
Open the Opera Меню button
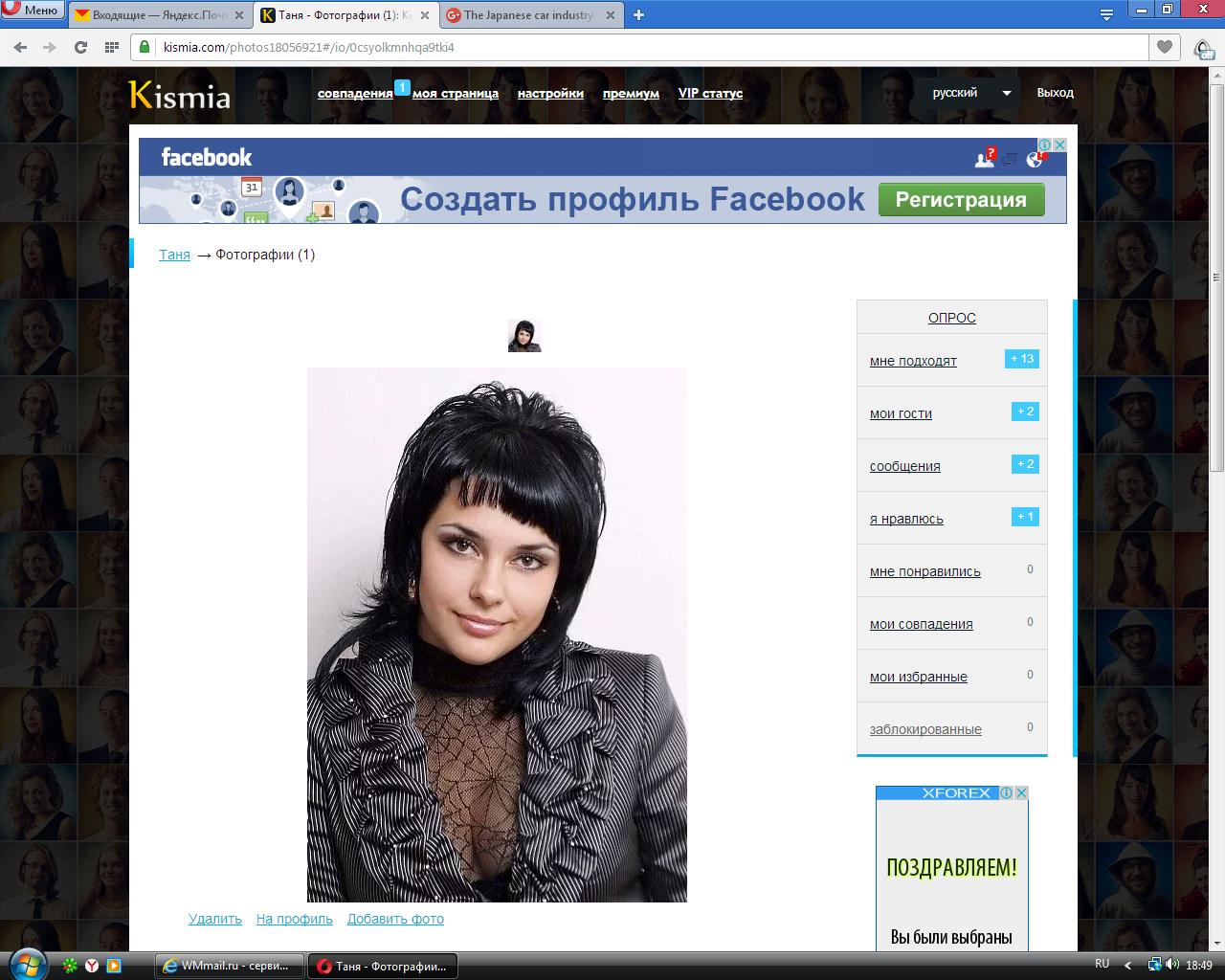pyautogui.click(x=33, y=11)
